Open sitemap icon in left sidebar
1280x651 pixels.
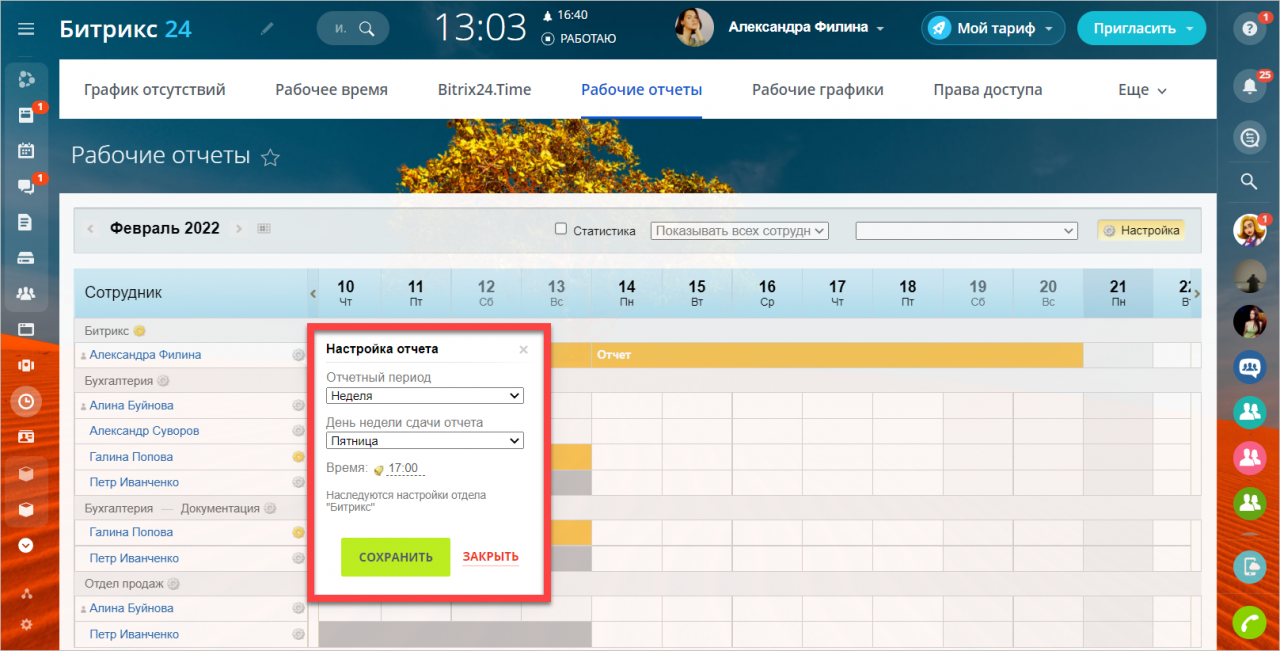(x=26, y=594)
